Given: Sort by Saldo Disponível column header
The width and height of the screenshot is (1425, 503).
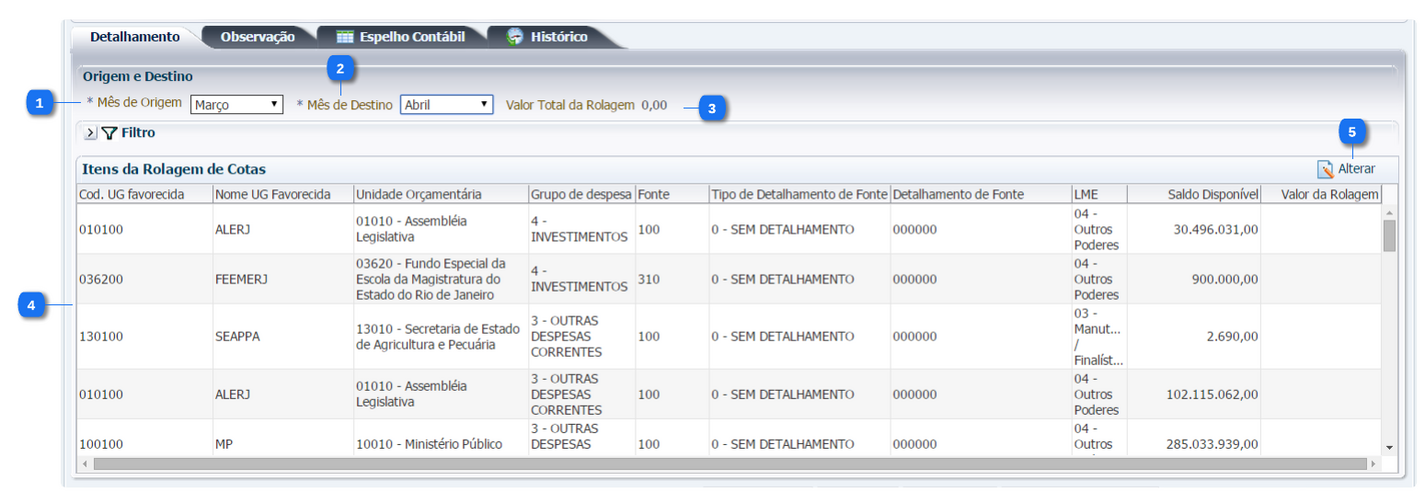Looking at the screenshot, I should coord(1212,194).
